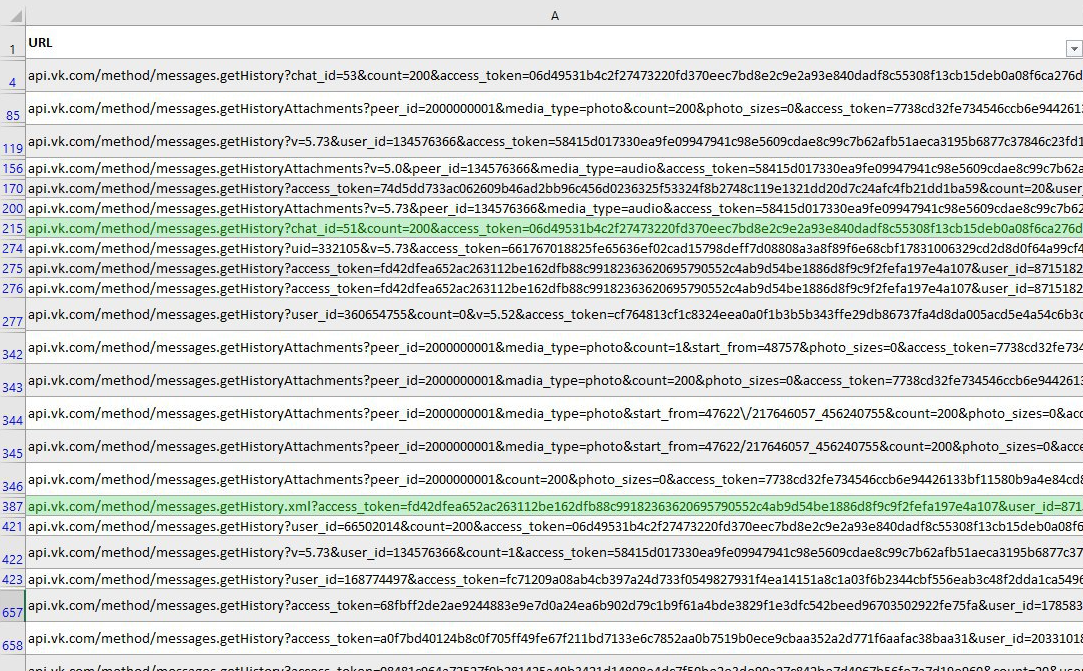Click the row 119 URL cell
Screen dimensions: 1083x671
click(555, 142)
